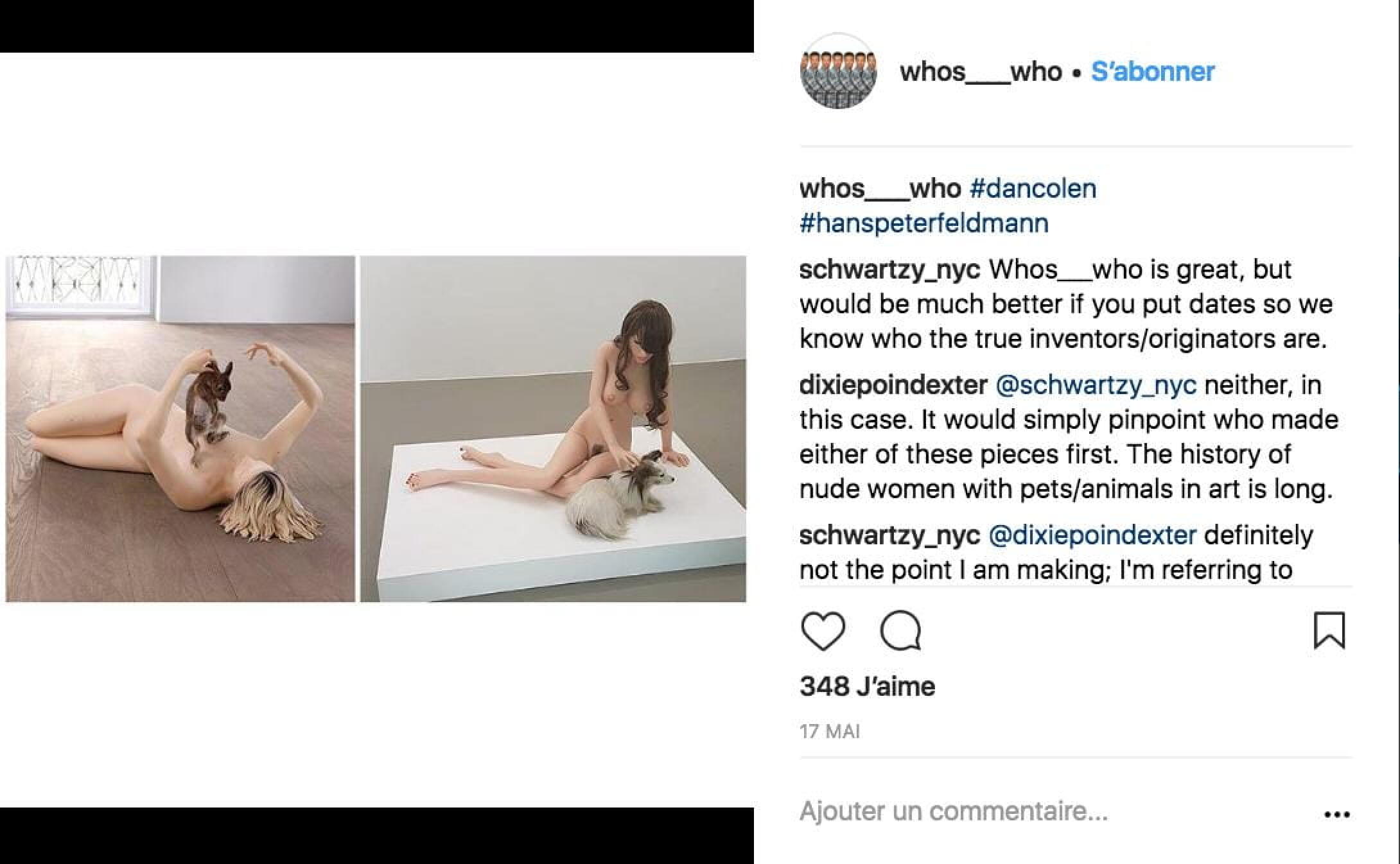The image size is (1400, 864).
Task: Open the #hanspeterfeldmann hashtag
Action: tap(923, 223)
